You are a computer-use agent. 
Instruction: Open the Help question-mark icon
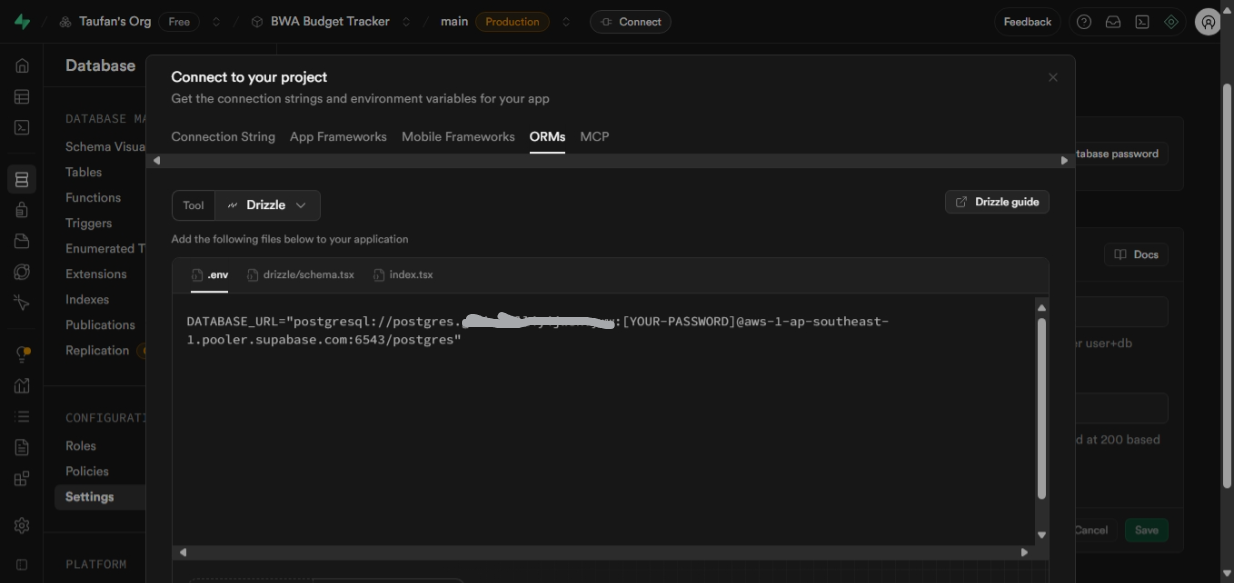pos(1083,21)
